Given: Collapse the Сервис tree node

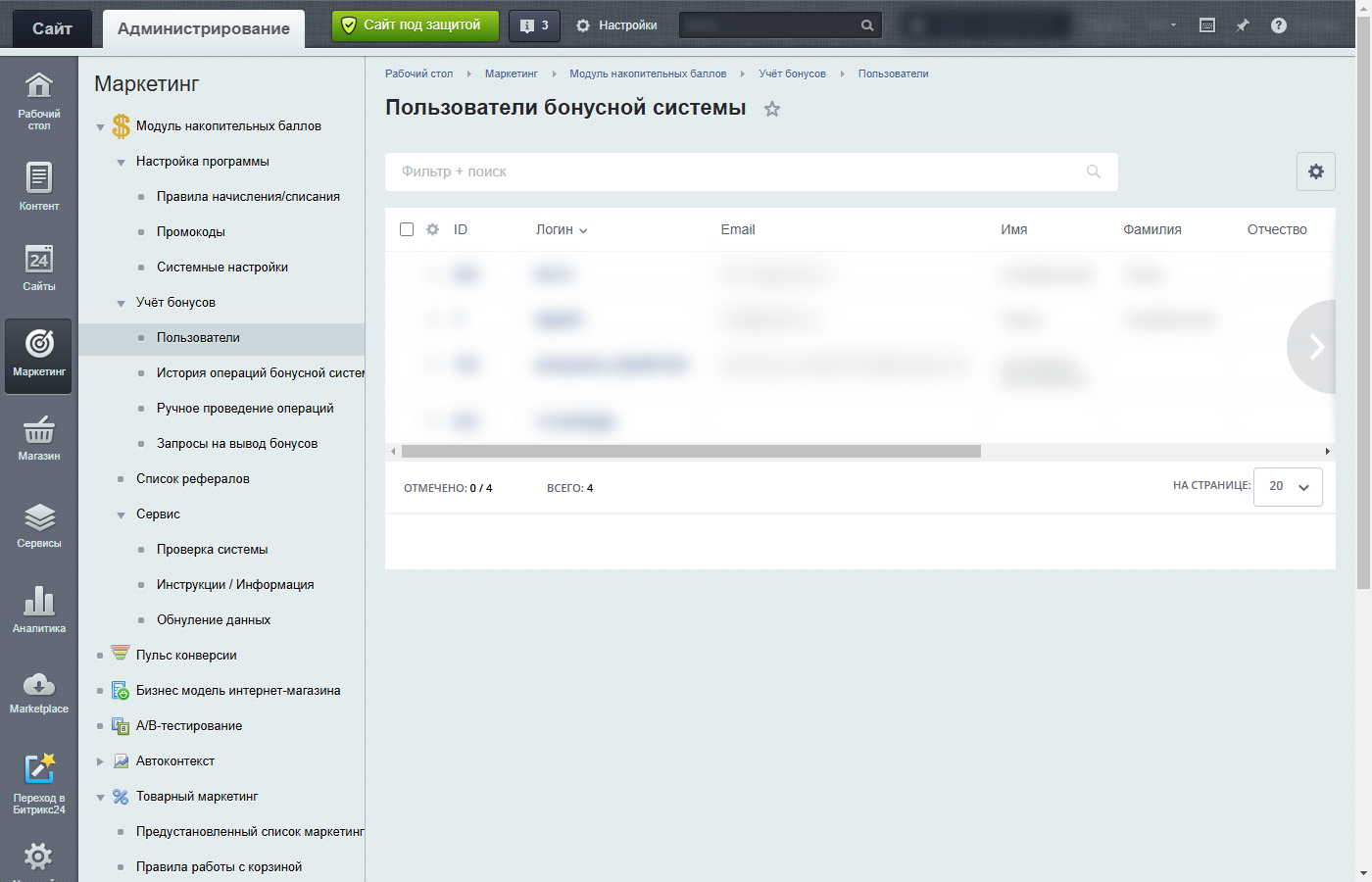Looking at the screenshot, I should pyautogui.click(x=121, y=515).
